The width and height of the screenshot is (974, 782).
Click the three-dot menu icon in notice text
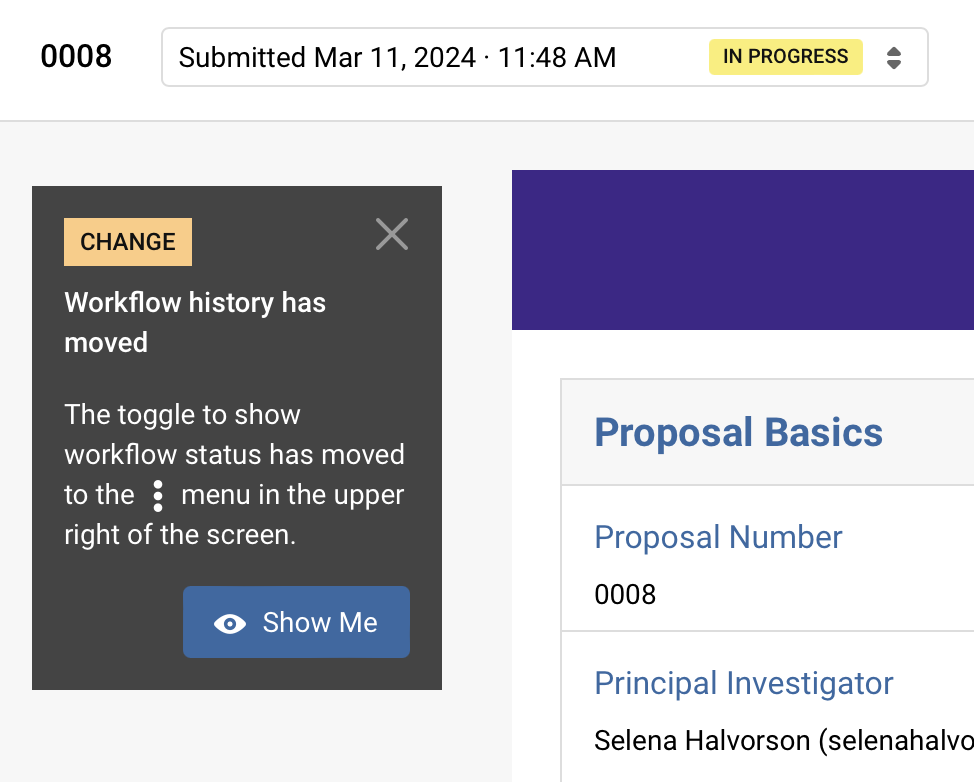coord(158,496)
